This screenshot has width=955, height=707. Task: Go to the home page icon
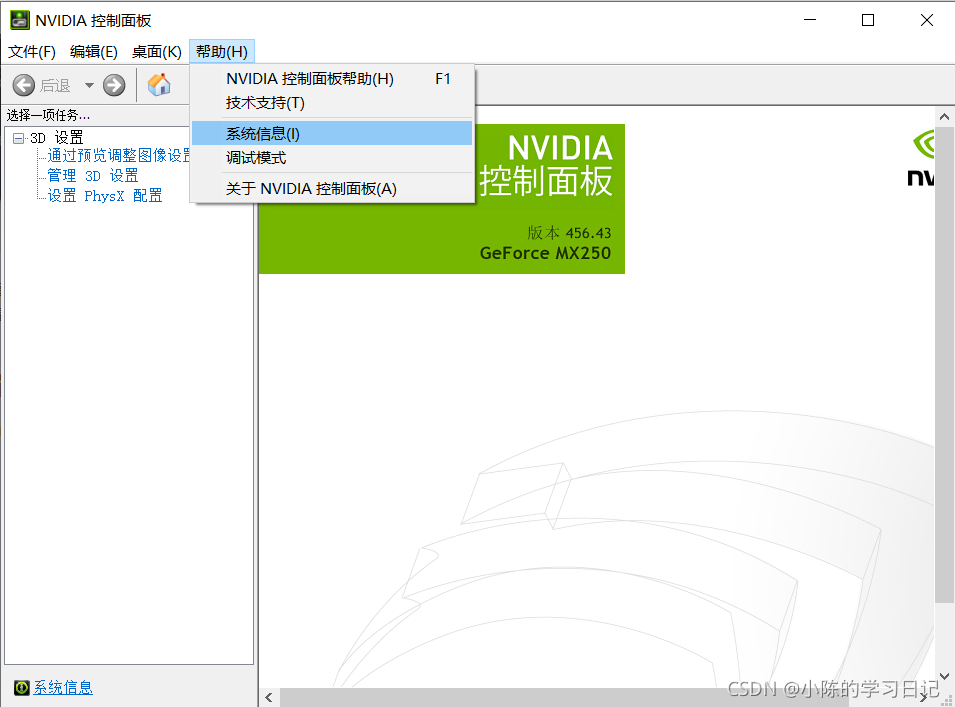(159, 85)
